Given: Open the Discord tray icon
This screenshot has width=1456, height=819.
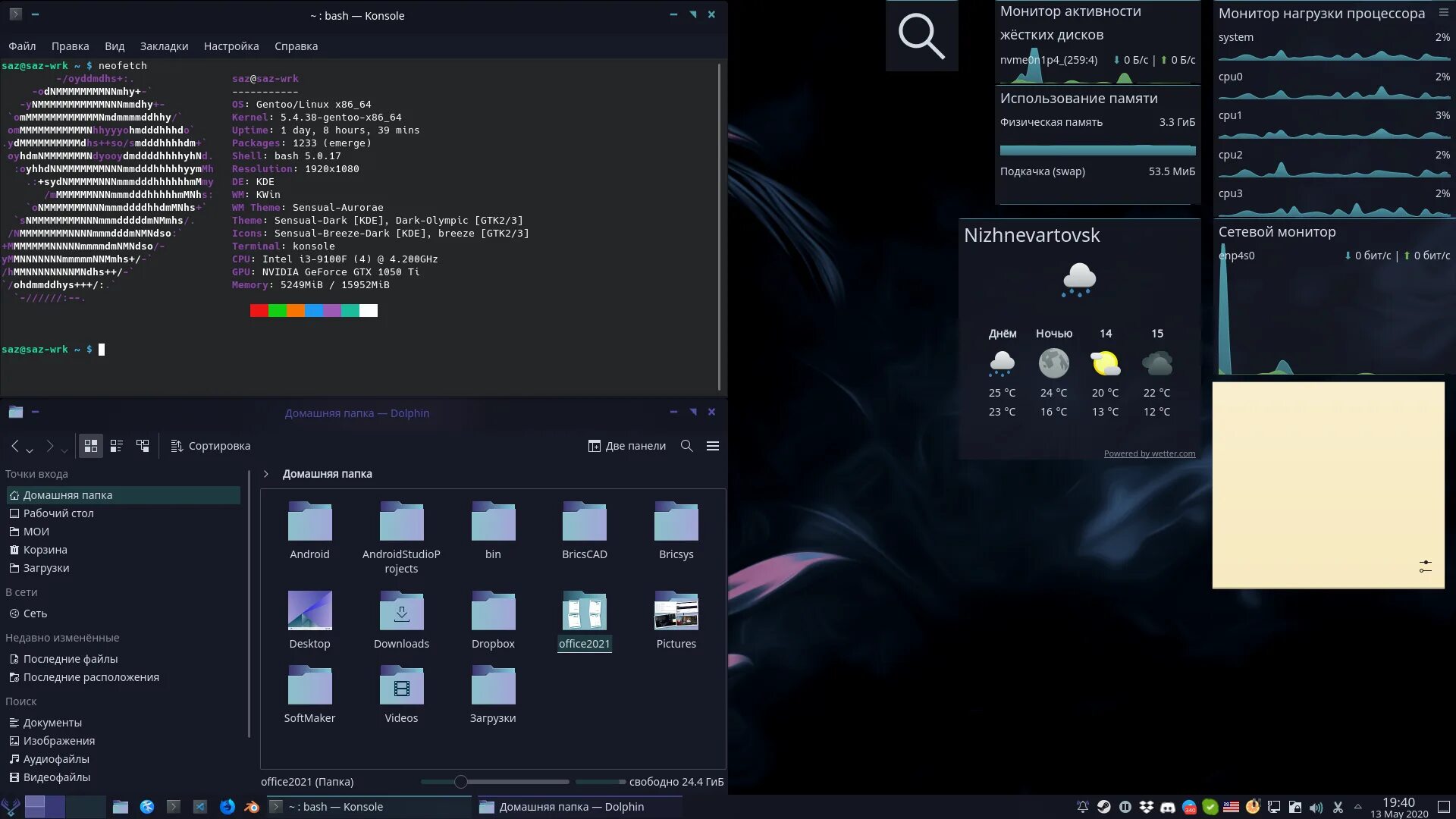Looking at the screenshot, I should [1168, 807].
